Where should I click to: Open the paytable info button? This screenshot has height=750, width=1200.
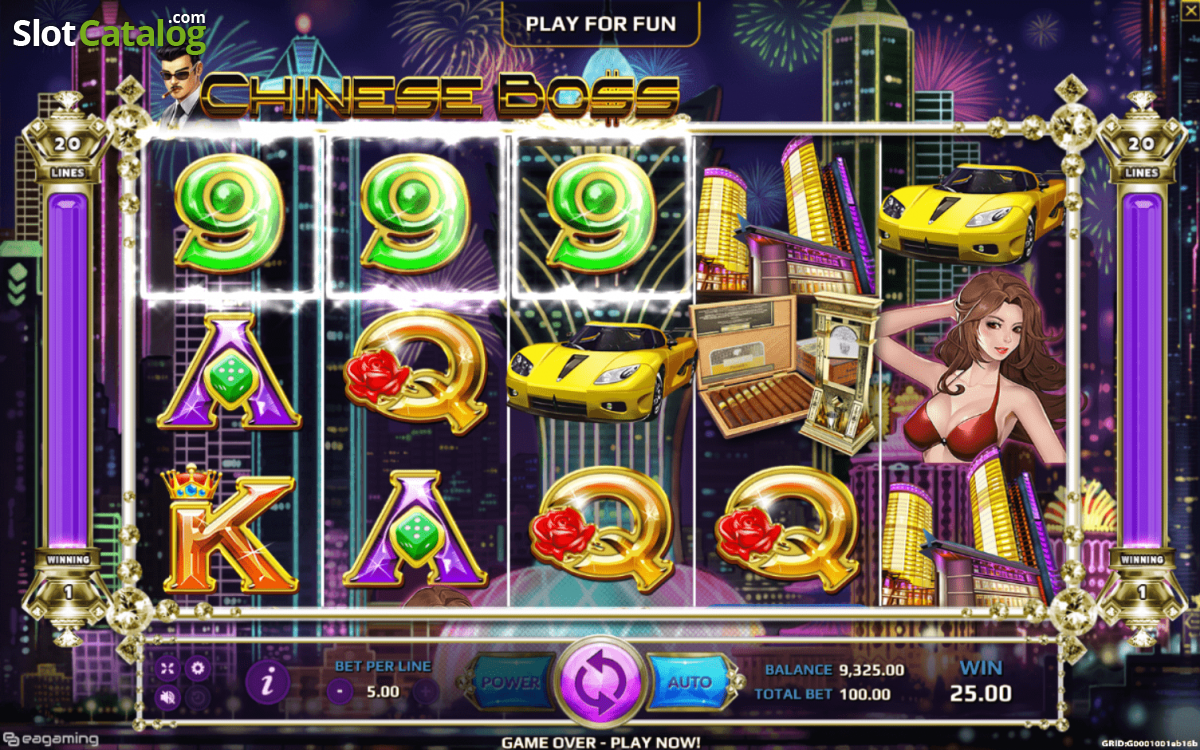(x=267, y=683)
